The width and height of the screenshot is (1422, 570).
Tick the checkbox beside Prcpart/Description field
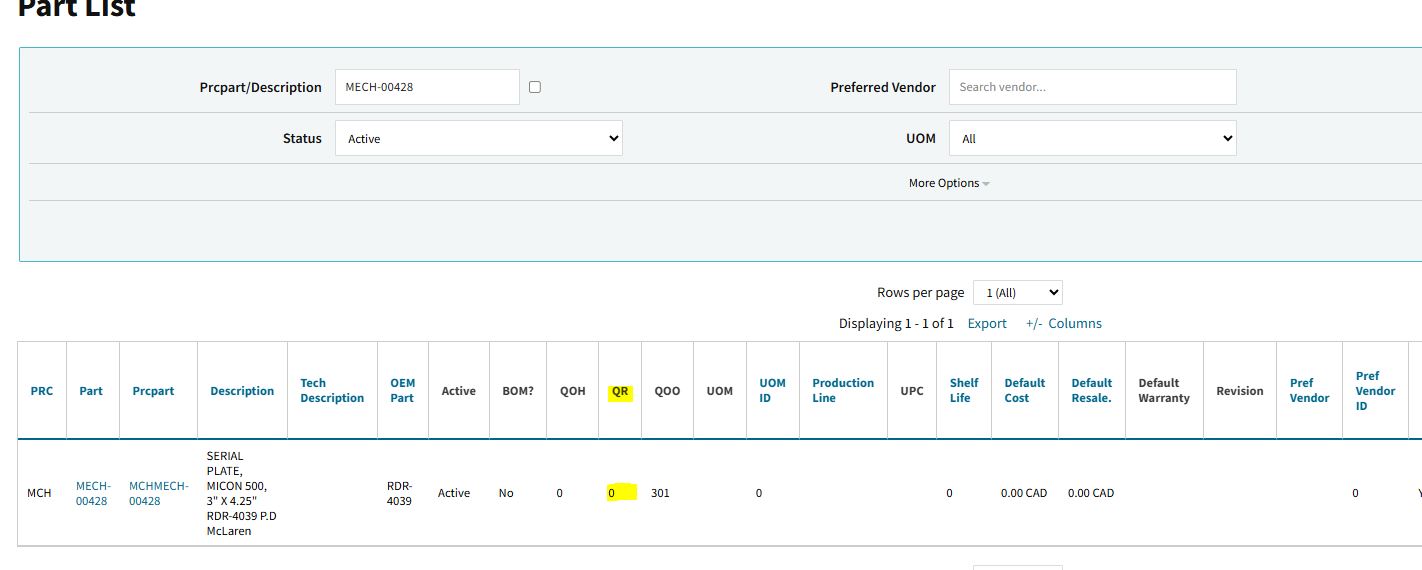tap(535, 87)
